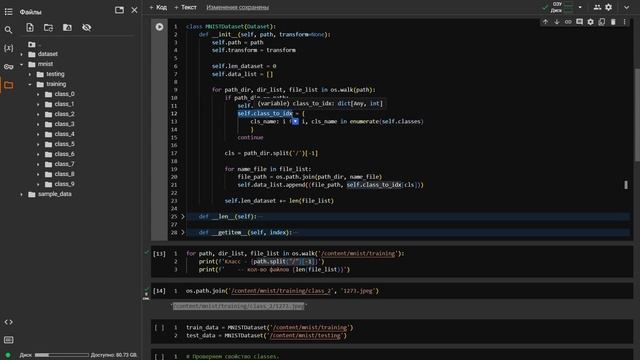Expand the class_5 folder

(x=38, y=144)
